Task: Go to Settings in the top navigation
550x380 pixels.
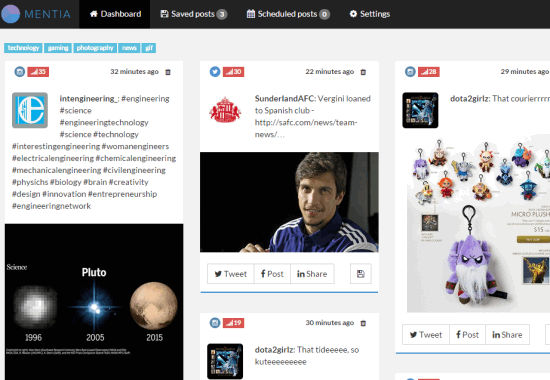Action: [x=370, y=14]
